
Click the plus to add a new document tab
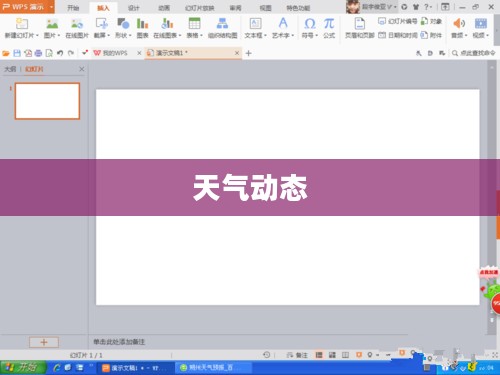[248, 53]
